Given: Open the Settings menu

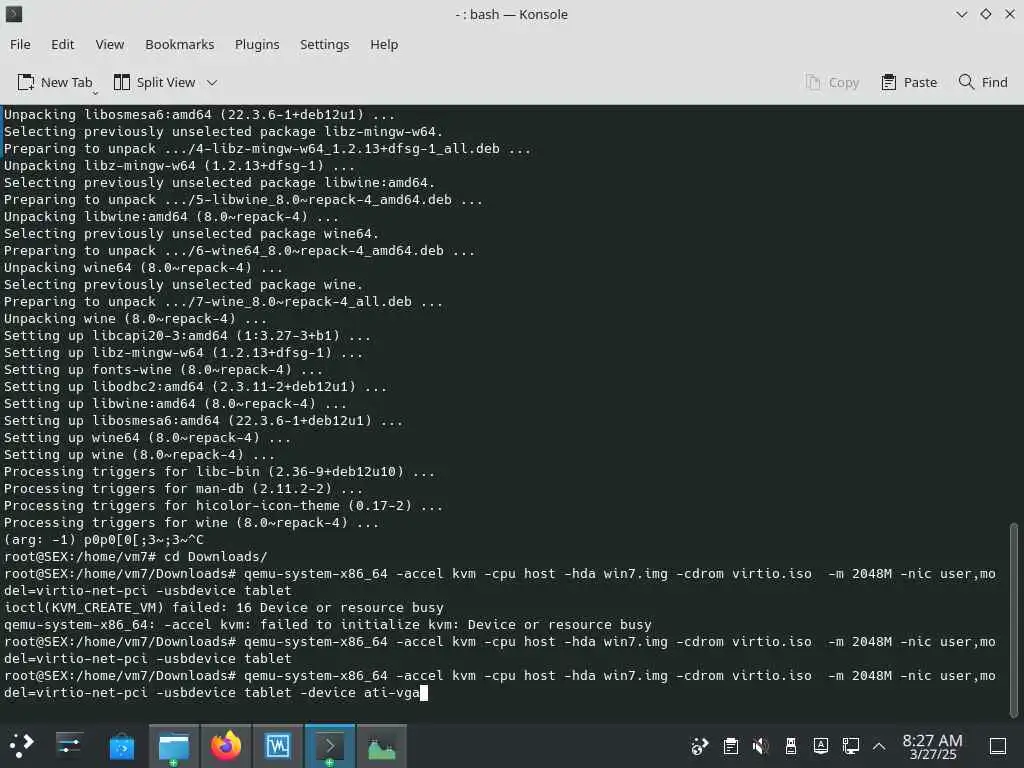Looking at the screenshot, I should (x=325, y=44).
